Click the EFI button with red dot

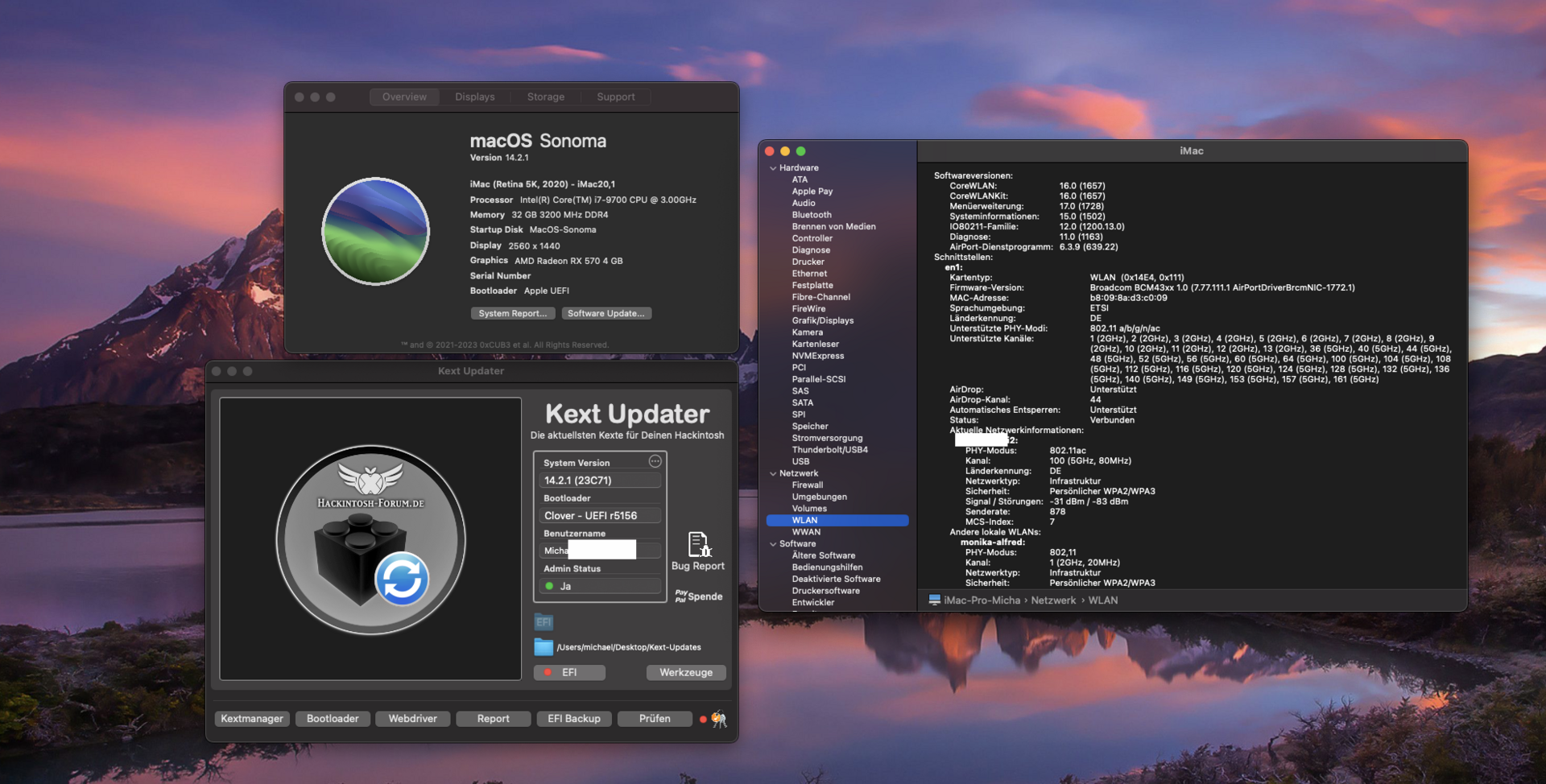coord(569,672)
